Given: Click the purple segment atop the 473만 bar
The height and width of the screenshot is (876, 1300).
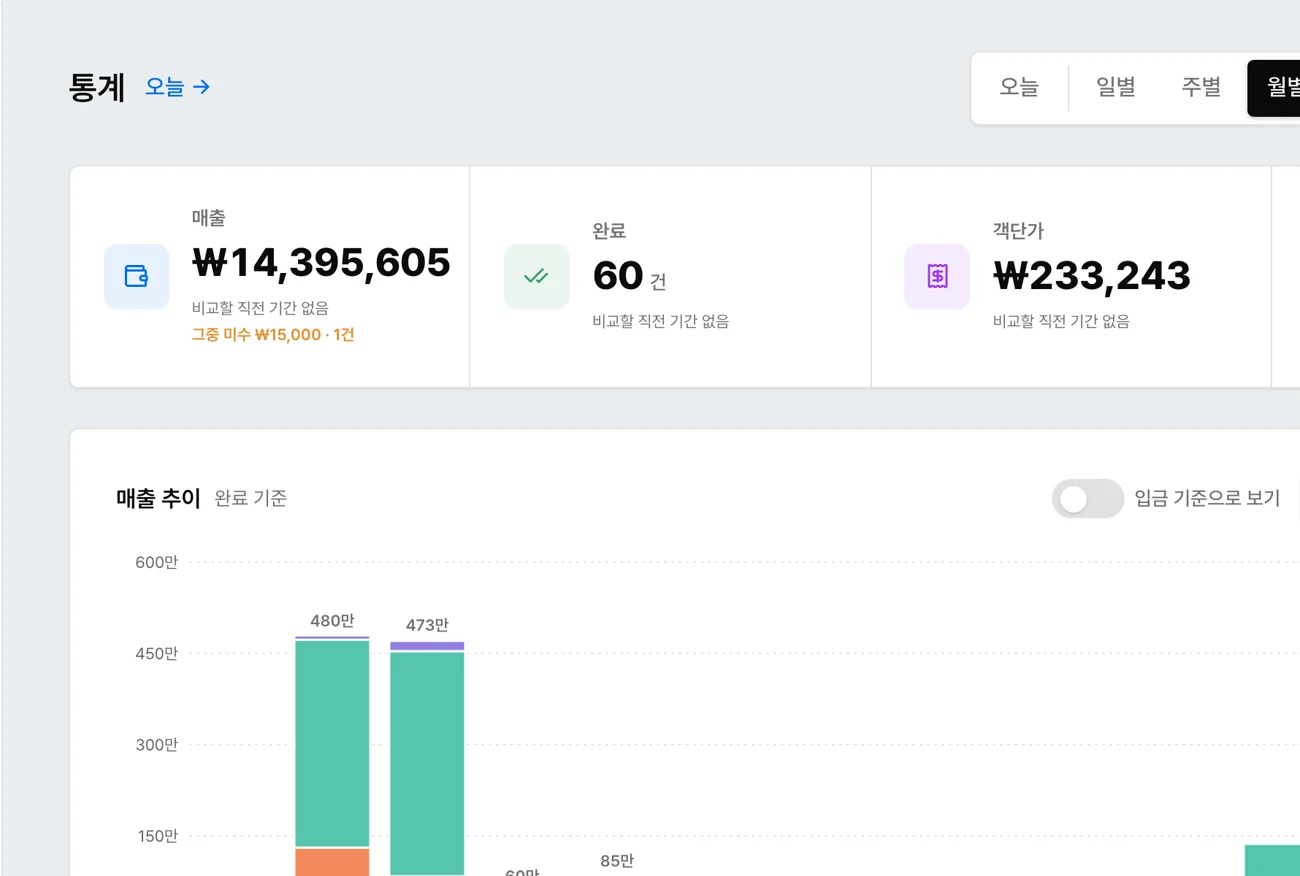Looking at the screenshot, I should [427, 646].
